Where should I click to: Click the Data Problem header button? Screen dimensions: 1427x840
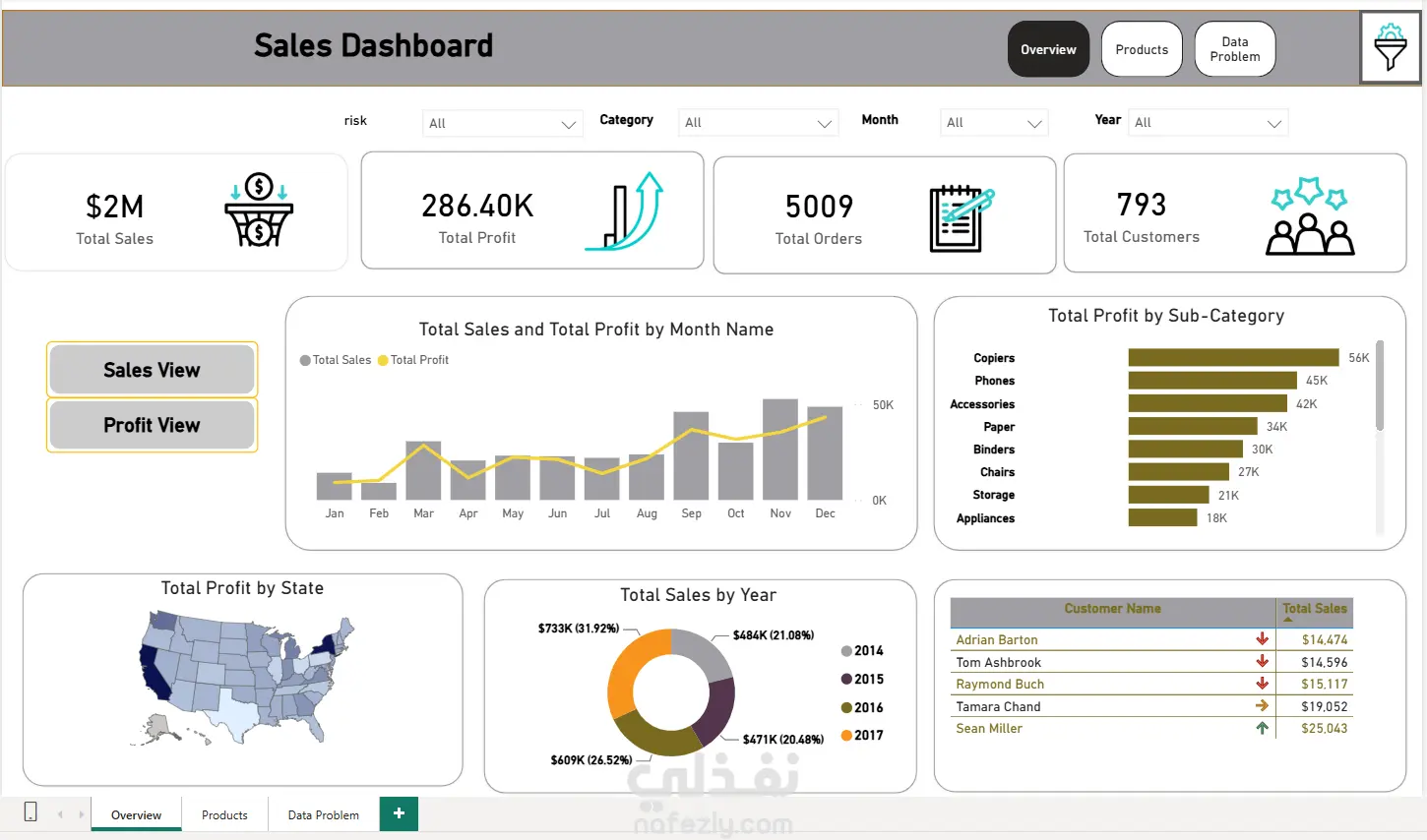coord(1235,49)
